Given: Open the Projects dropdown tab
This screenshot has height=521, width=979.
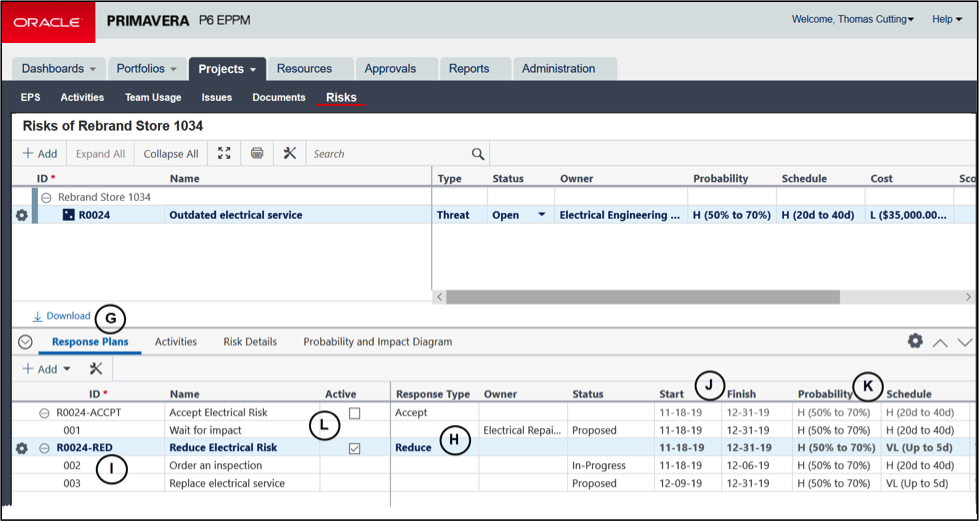Looking at the screenshot, I should [x=227, y=69].
